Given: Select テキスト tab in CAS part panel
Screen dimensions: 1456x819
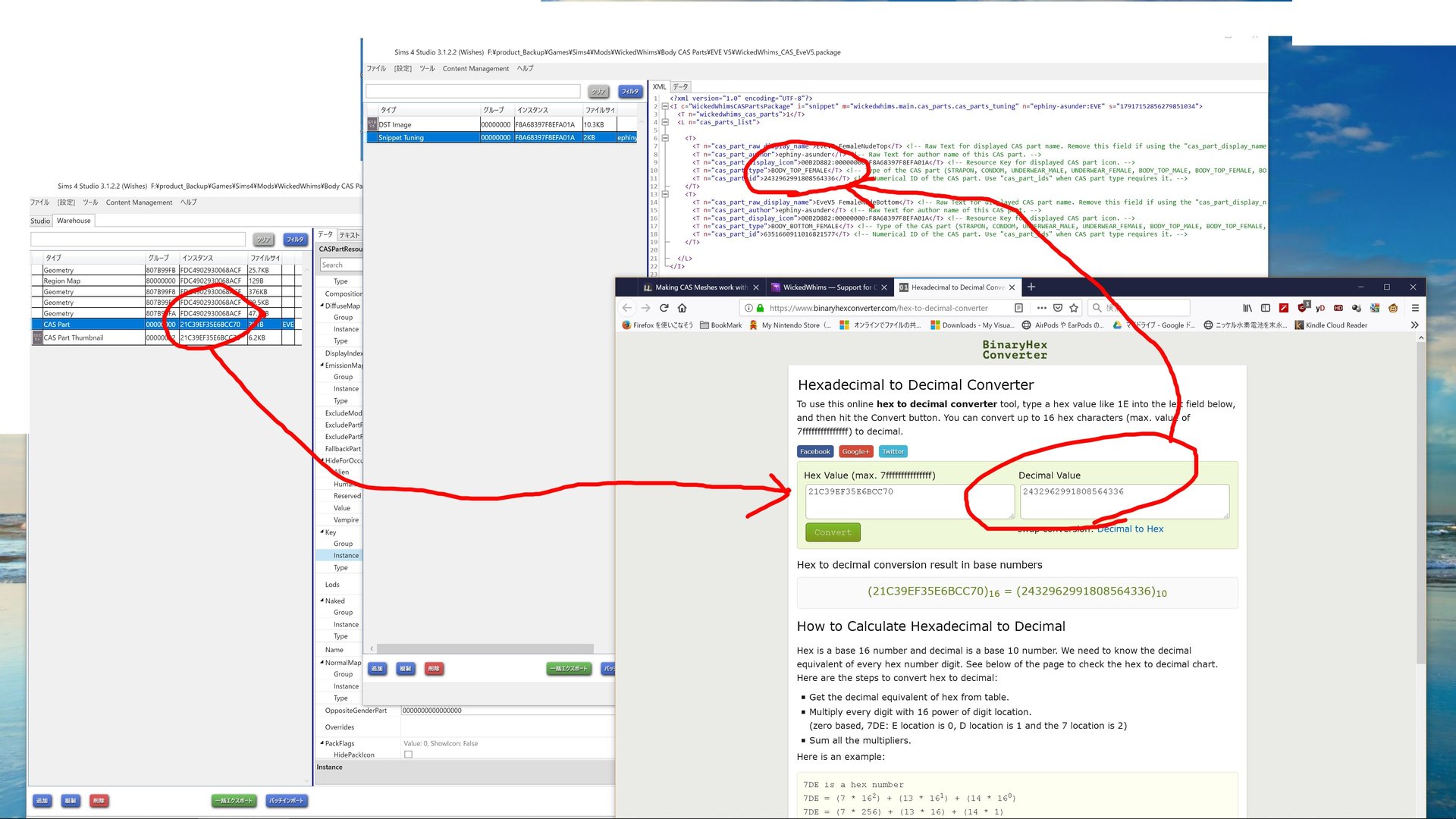Looking at the screenshot, I should tap(349, 235).
